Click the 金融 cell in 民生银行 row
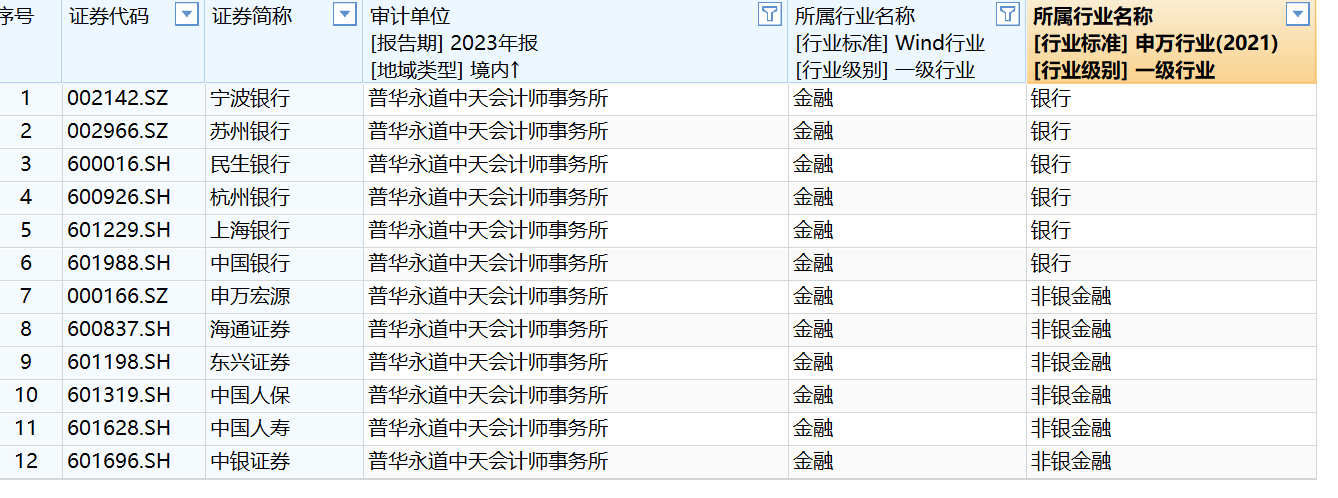Screen dimensions: 1338x498 click(907, 165)
